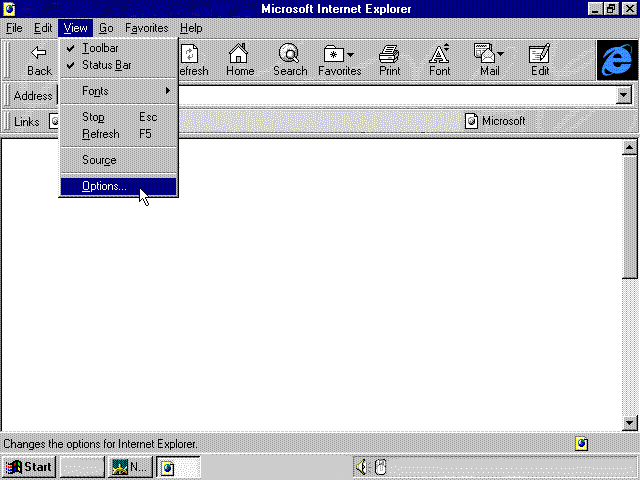Screen dimensions: 640x480
Task: Click the Address bar label
Action: click(x=33, y=96)
